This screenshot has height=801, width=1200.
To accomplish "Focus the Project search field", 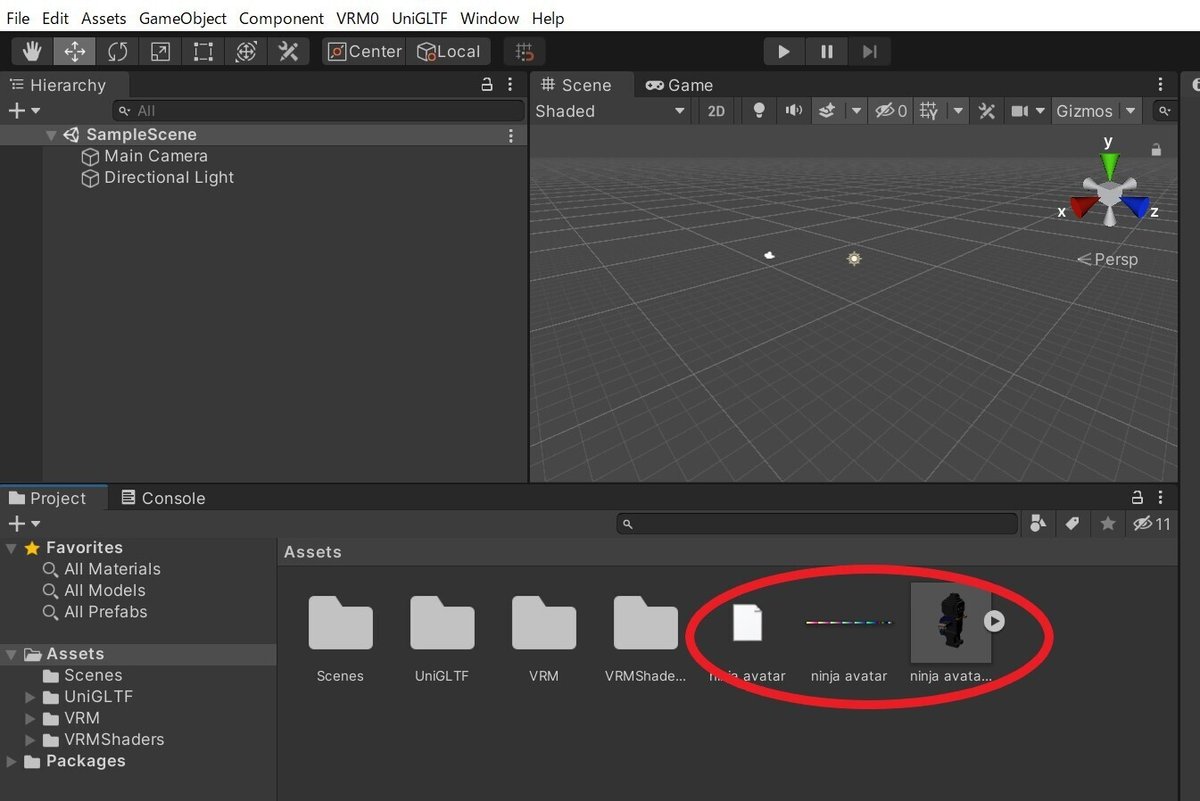I will pos(817,523).
